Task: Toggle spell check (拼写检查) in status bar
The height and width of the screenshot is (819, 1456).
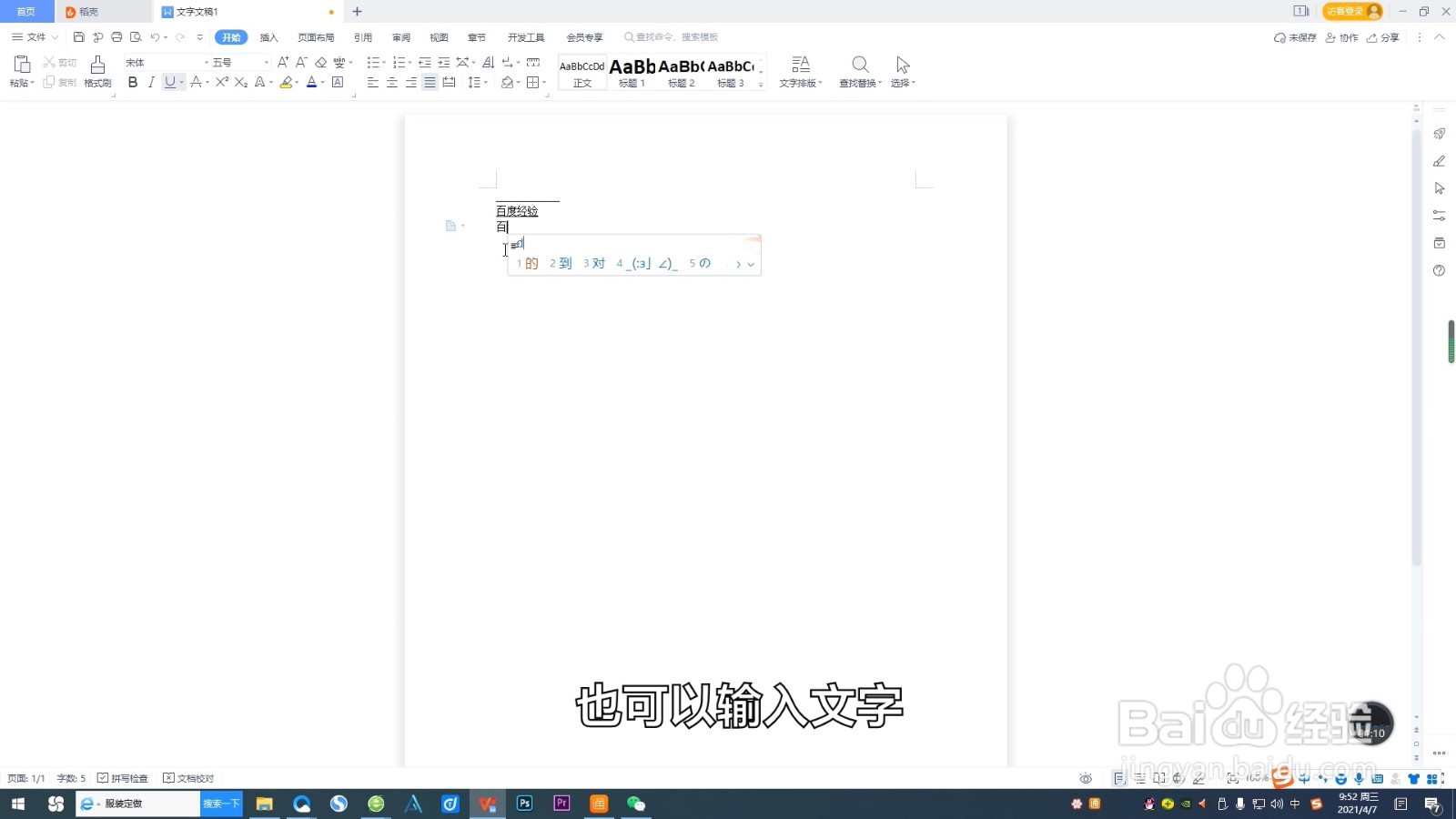Action: click(123, 778)
